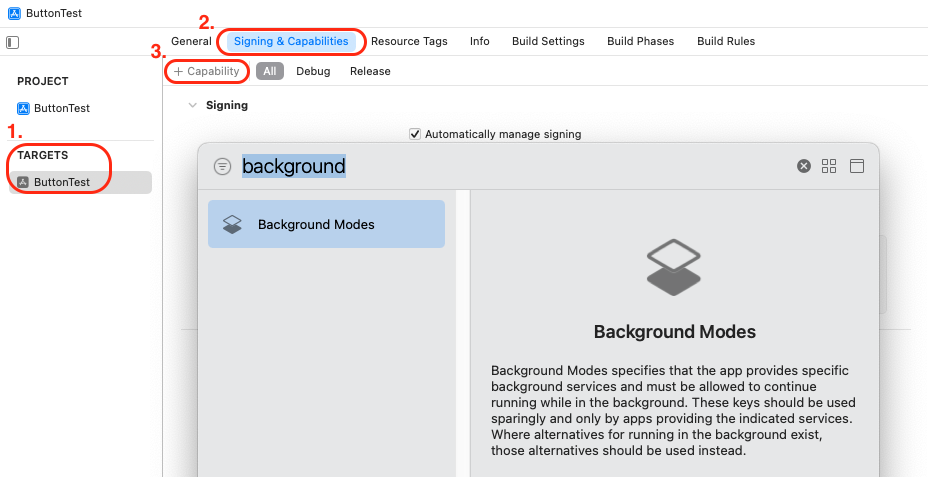Image resolution: width=928 pixels, height=477 pixels.
Task: Click the capability search field containing background
Action: (515, 166)
